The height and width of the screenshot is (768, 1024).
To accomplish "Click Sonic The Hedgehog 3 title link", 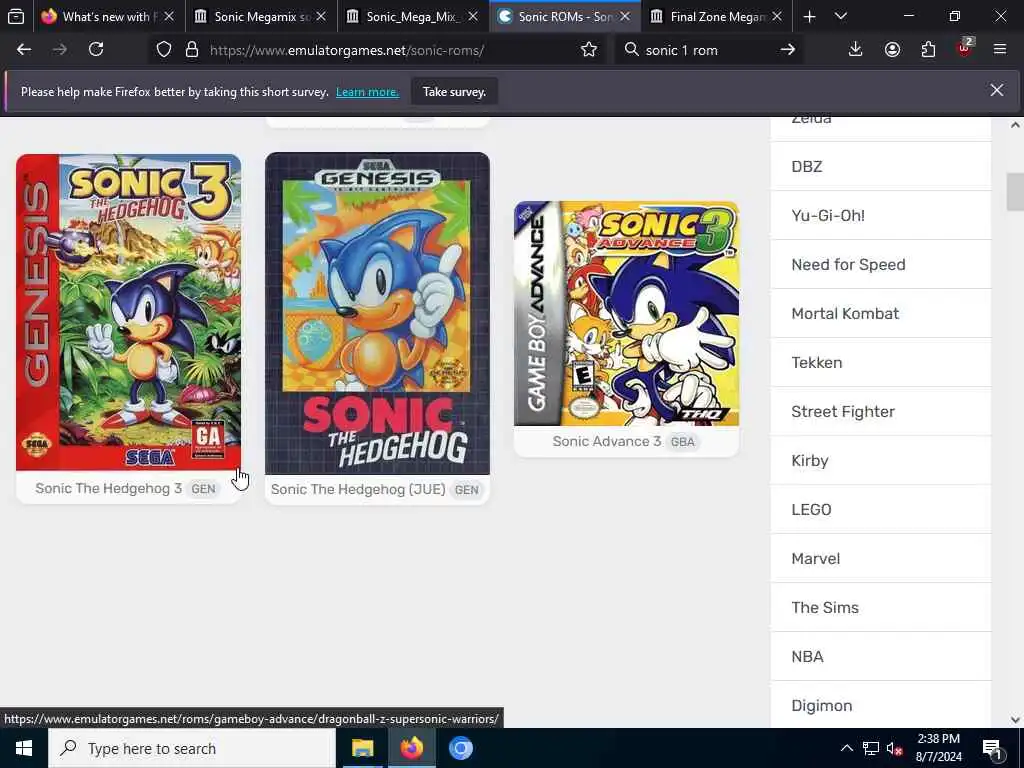I will [x=108, y=488].
